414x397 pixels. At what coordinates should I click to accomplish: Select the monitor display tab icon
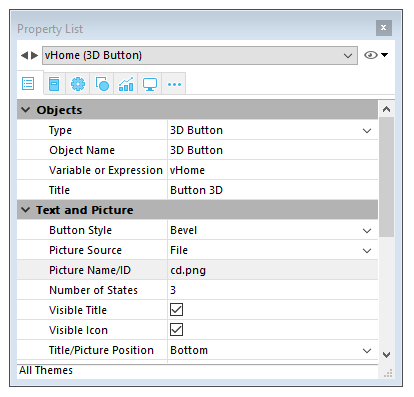coord(150,84)
